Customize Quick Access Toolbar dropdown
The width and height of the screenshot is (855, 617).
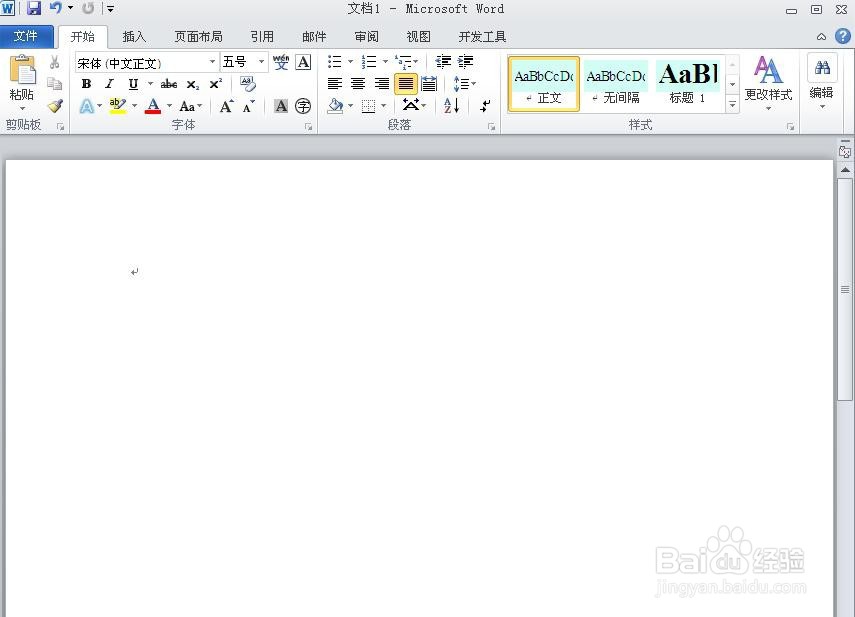[110, 9]
